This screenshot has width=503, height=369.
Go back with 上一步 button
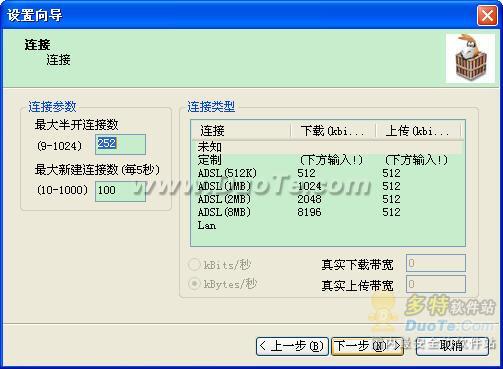pos(292,346)
